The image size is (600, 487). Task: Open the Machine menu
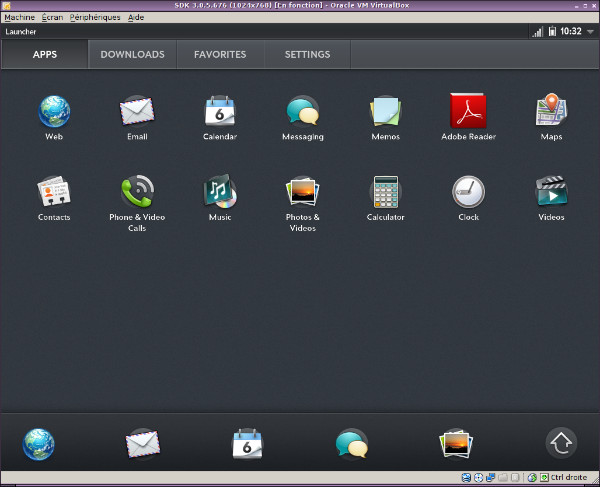20,17
